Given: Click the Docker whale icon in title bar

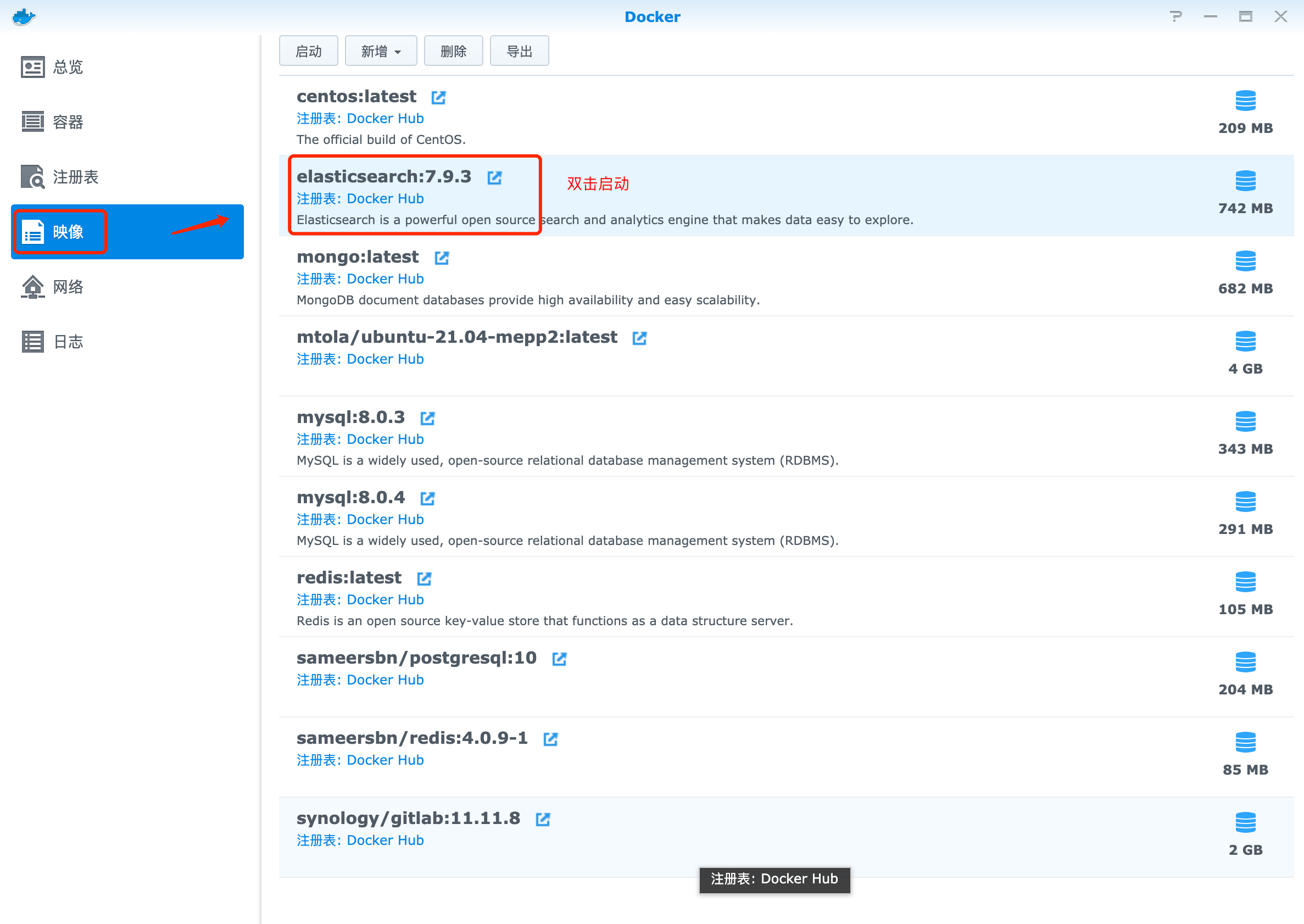Looking at the screenshot, I should click(x=23, y=16).
